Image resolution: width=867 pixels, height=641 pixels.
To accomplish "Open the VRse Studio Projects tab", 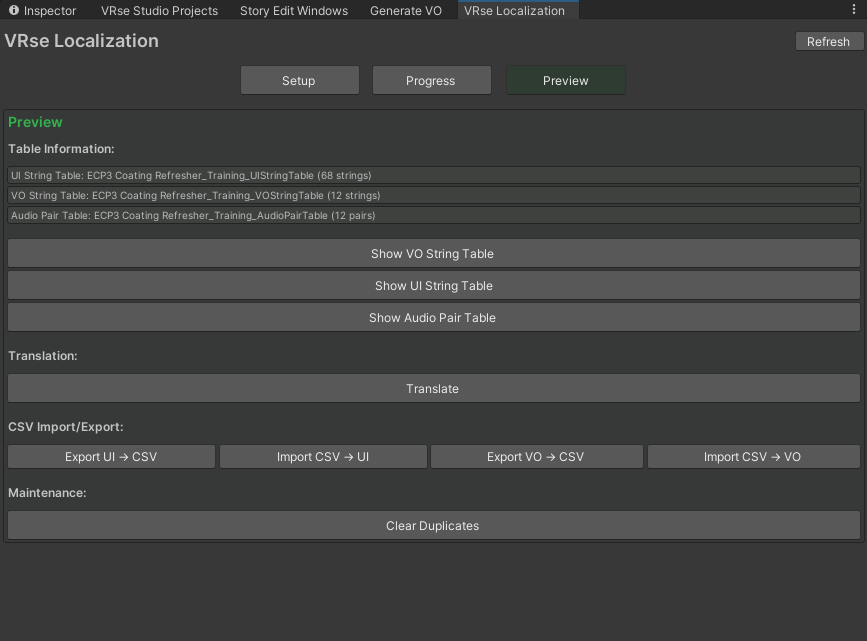I will (158, 10).
